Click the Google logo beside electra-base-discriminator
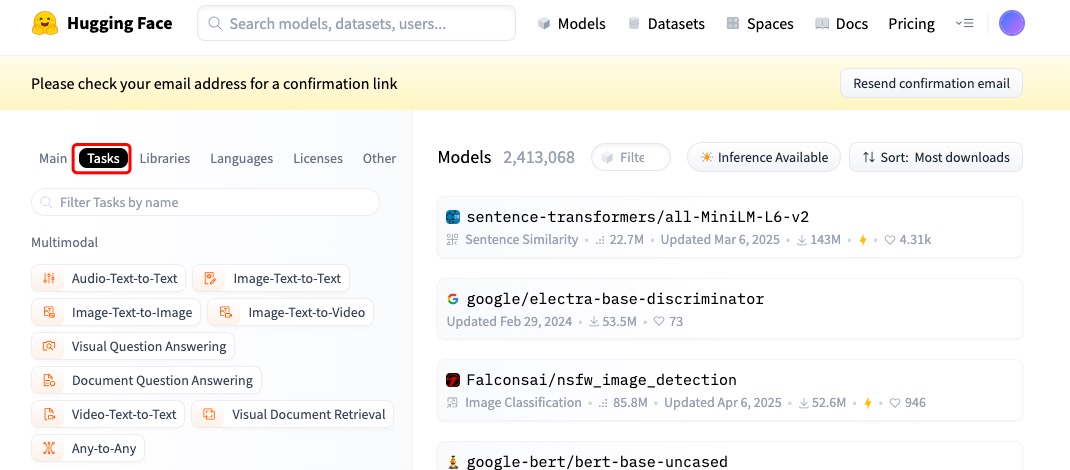Screen dimensions: 1070x470 tap(453, 299)
